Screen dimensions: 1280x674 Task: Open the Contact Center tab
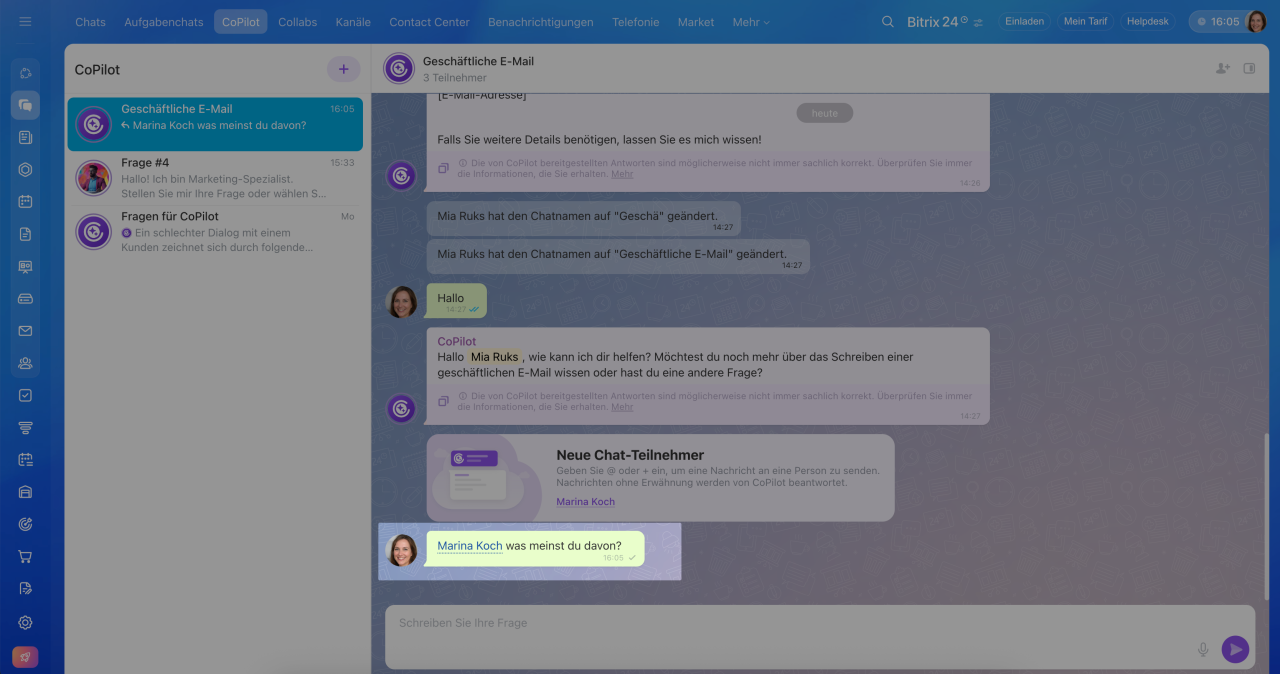[x=429, y=22]
